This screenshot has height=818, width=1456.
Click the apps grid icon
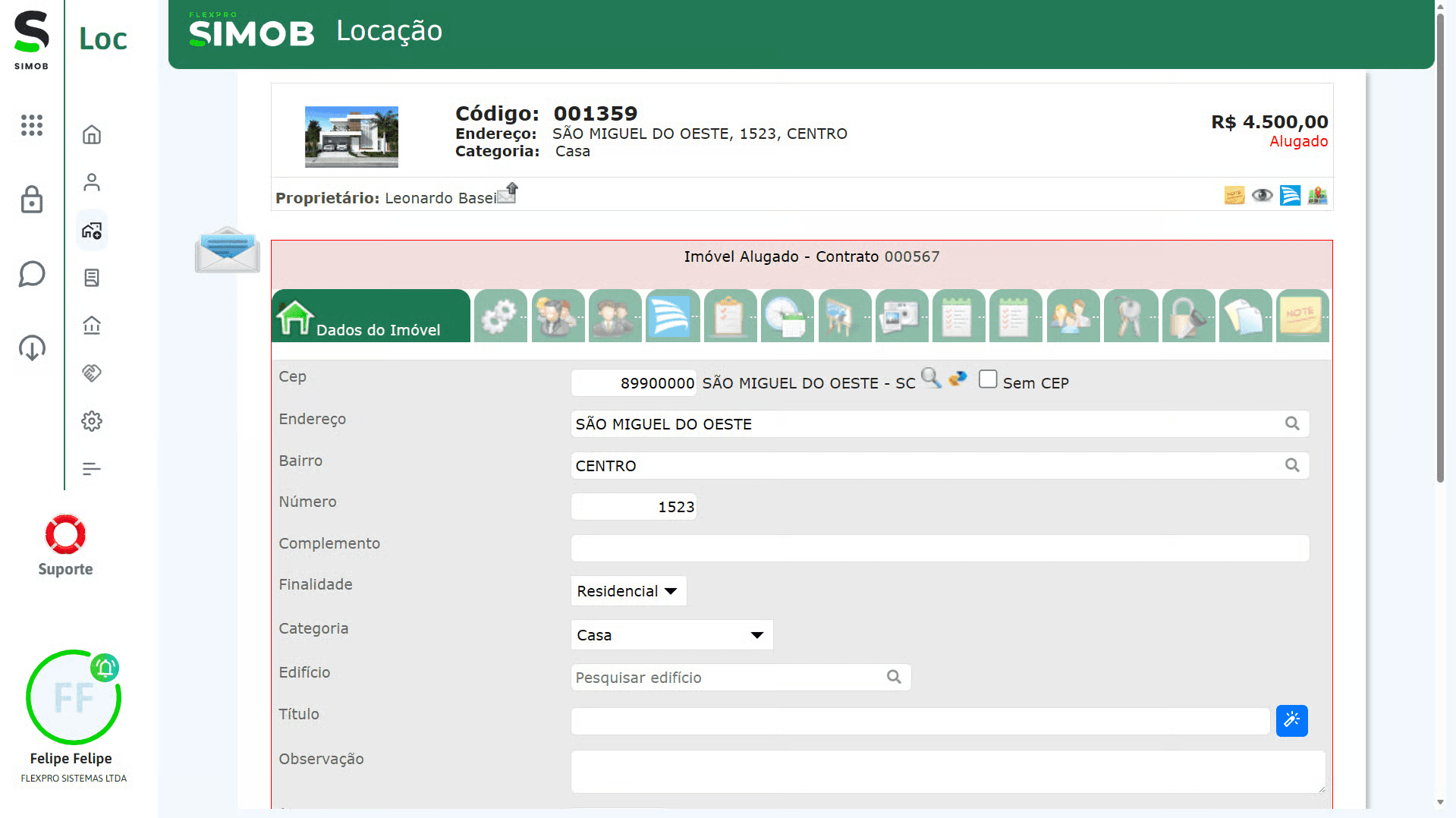tap(32, 125)
